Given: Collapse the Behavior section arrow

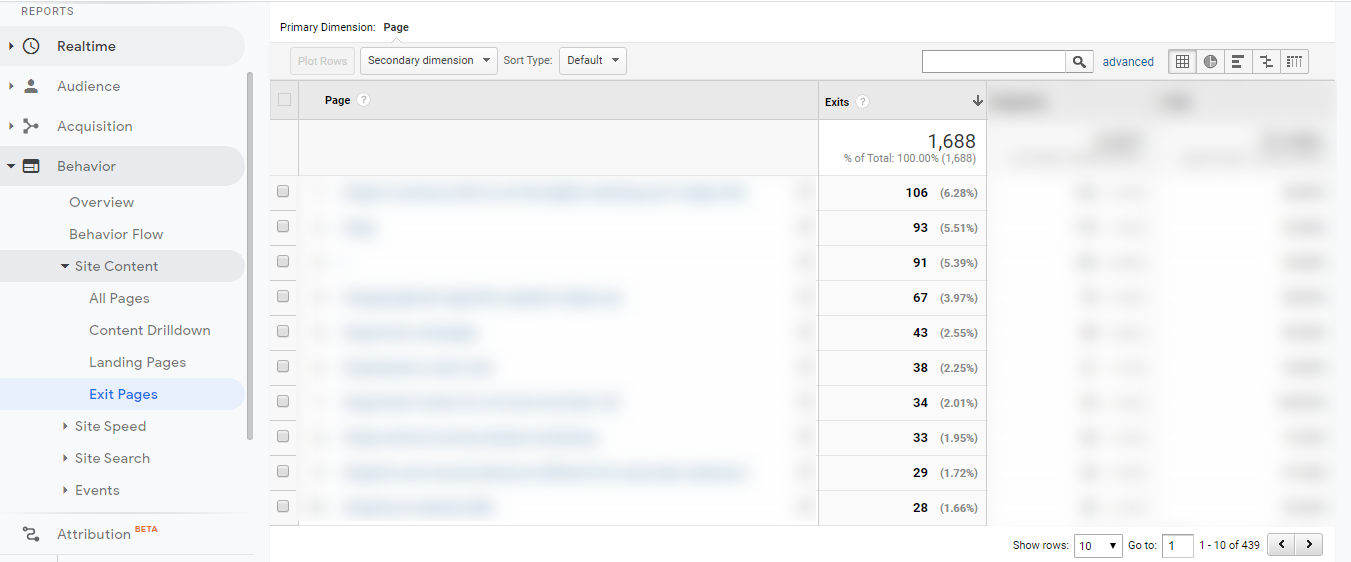Looking at the screenshot, I should 11,166.
